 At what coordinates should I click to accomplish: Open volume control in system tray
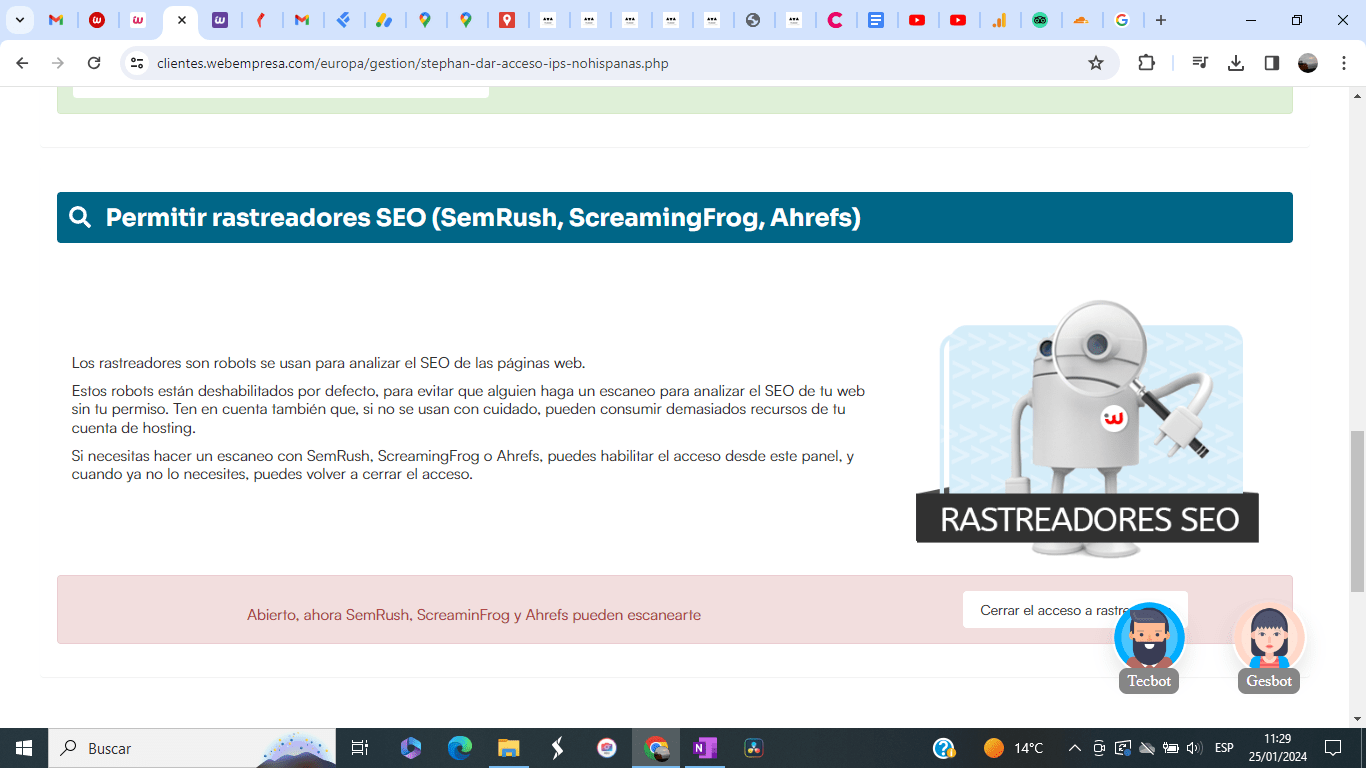tap(1194, 748)
